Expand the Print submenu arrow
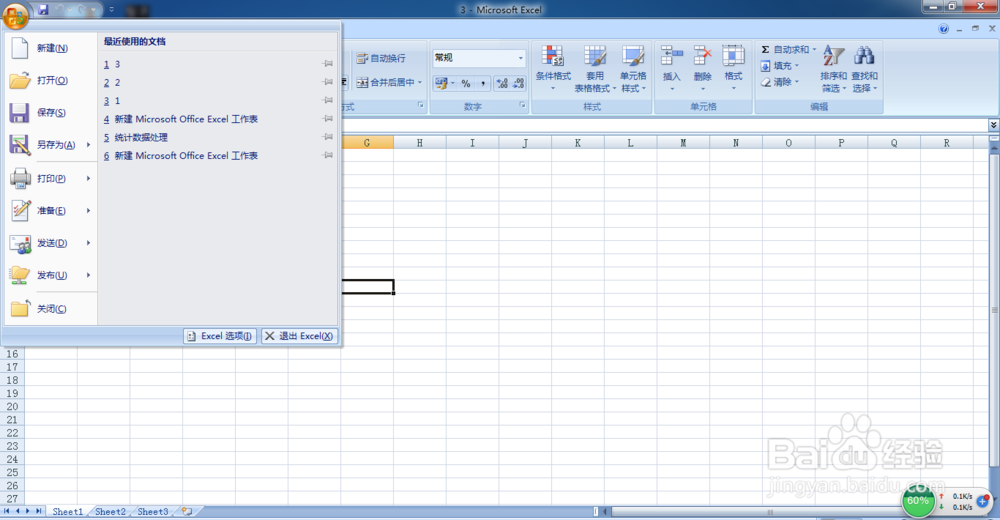 [x=89, y=179]
